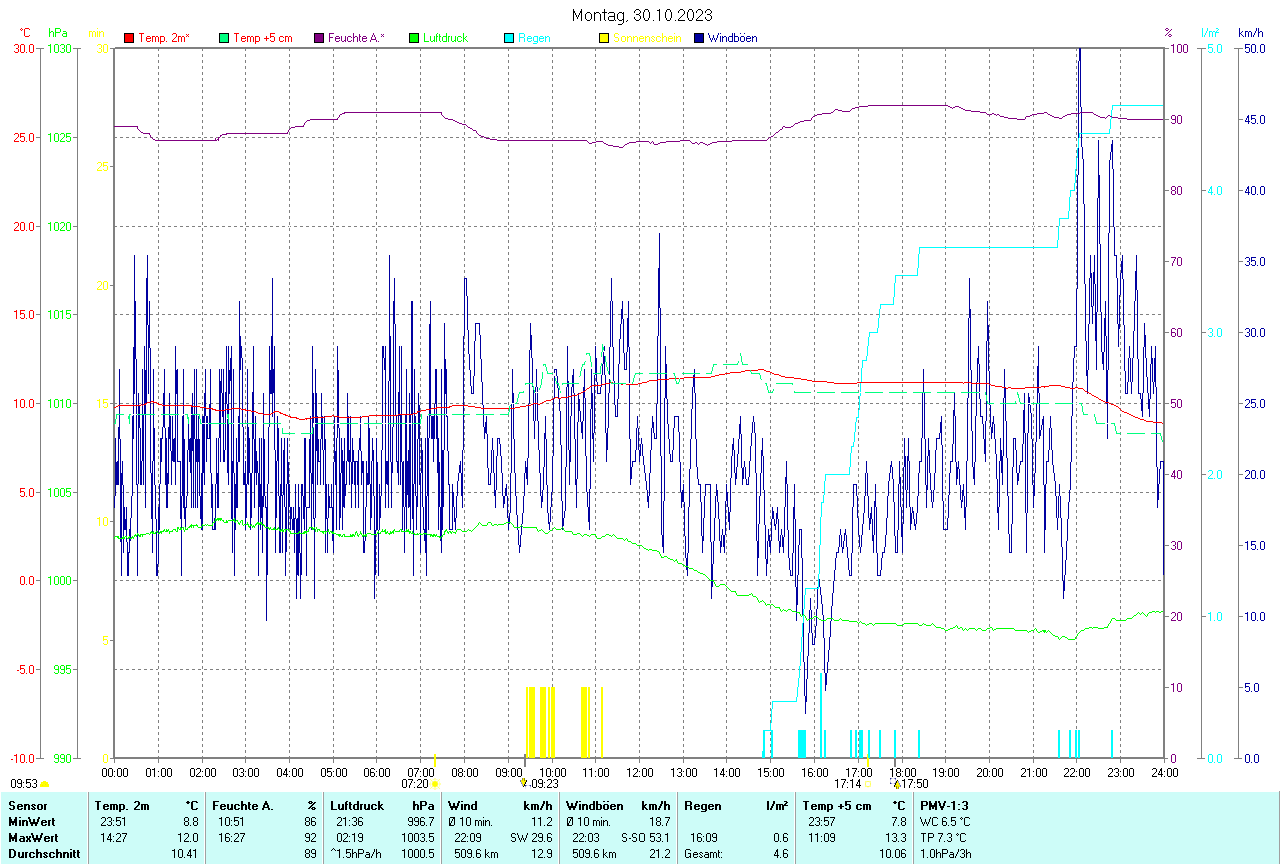Click the 'PMV-1:3' column header

(944, 805)
